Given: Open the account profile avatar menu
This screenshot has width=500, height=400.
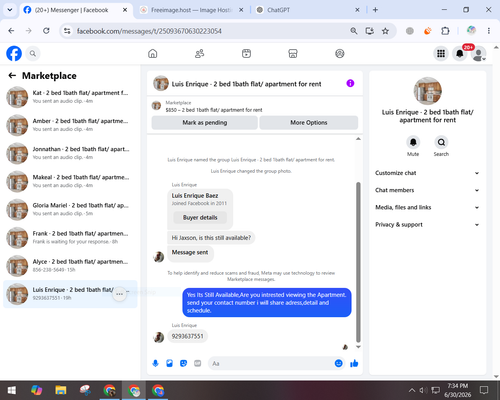Looking at the screenshot, I should (x=479, y=54).
